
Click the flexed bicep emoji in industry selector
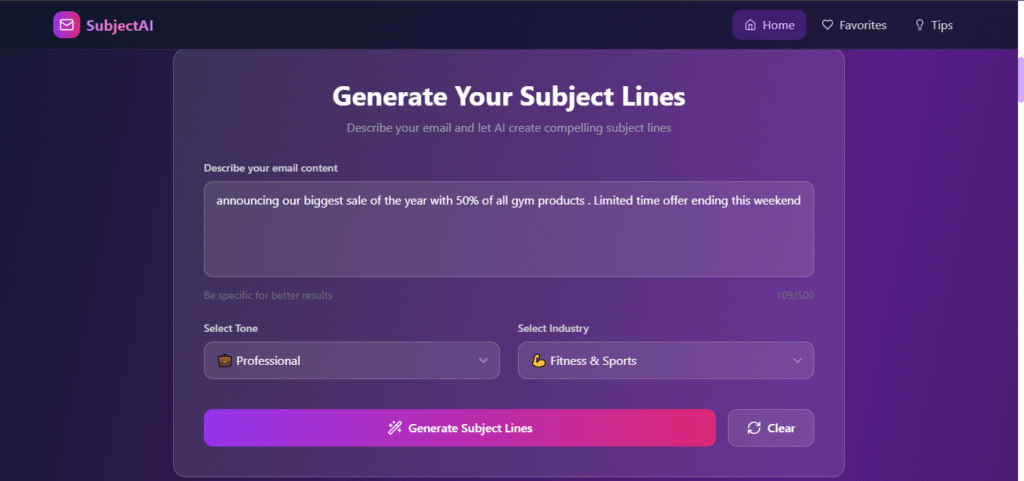538,361
